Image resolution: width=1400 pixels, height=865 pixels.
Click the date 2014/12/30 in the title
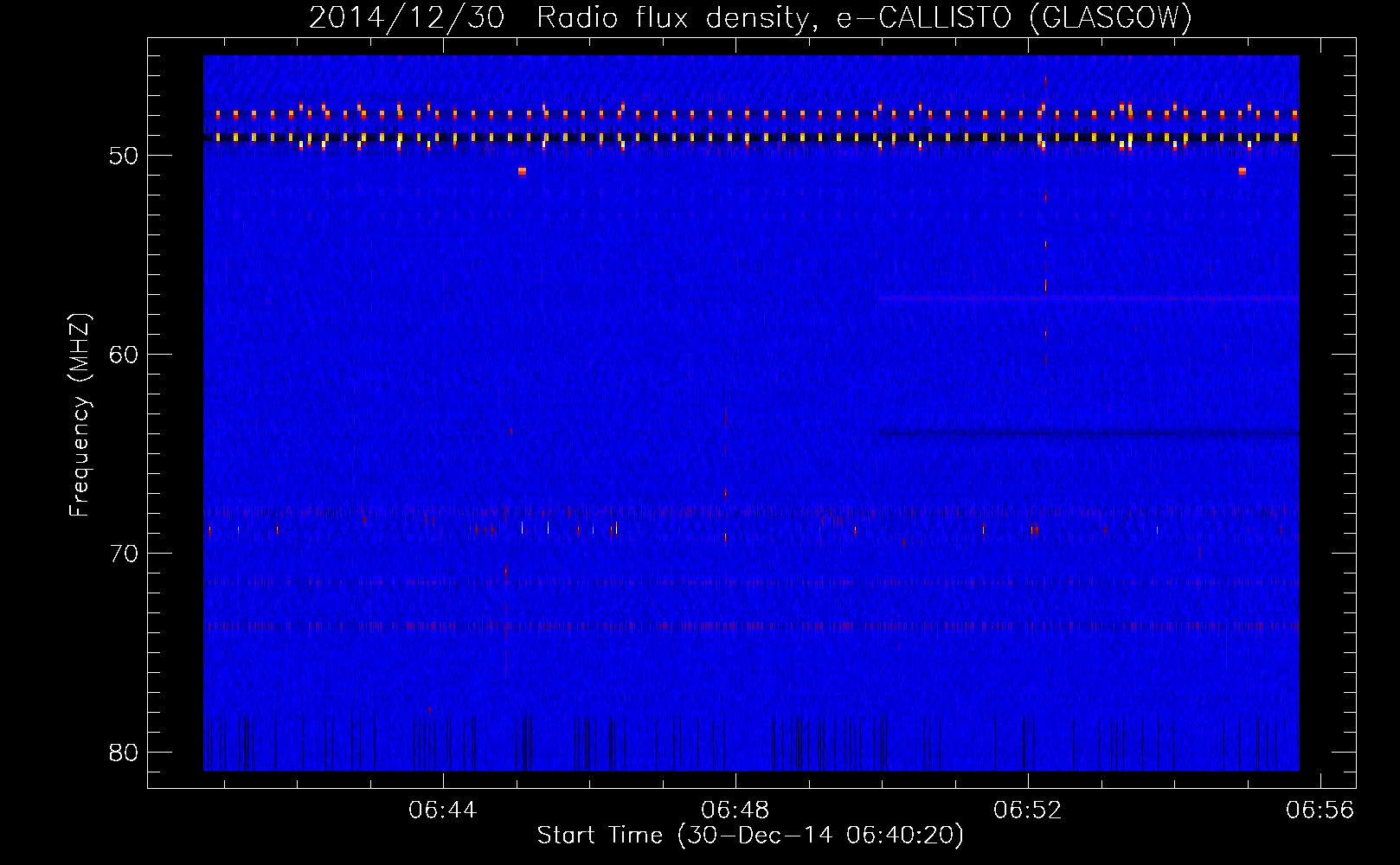(406, 17)
